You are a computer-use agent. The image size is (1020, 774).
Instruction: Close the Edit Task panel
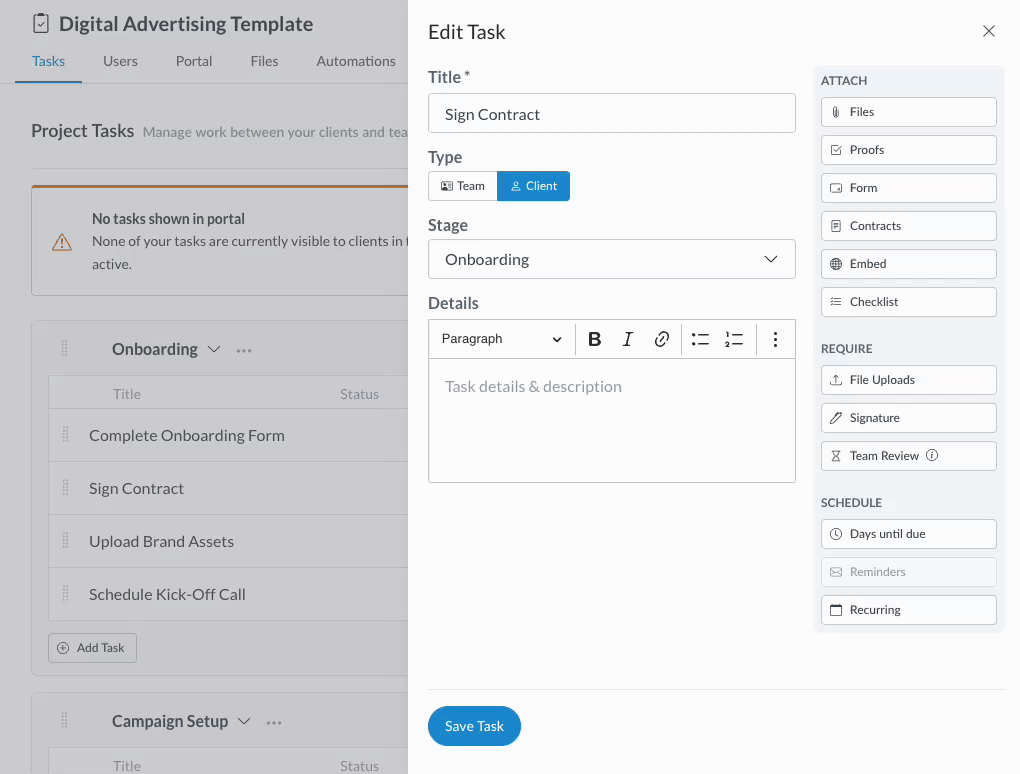tap(989, 31)
